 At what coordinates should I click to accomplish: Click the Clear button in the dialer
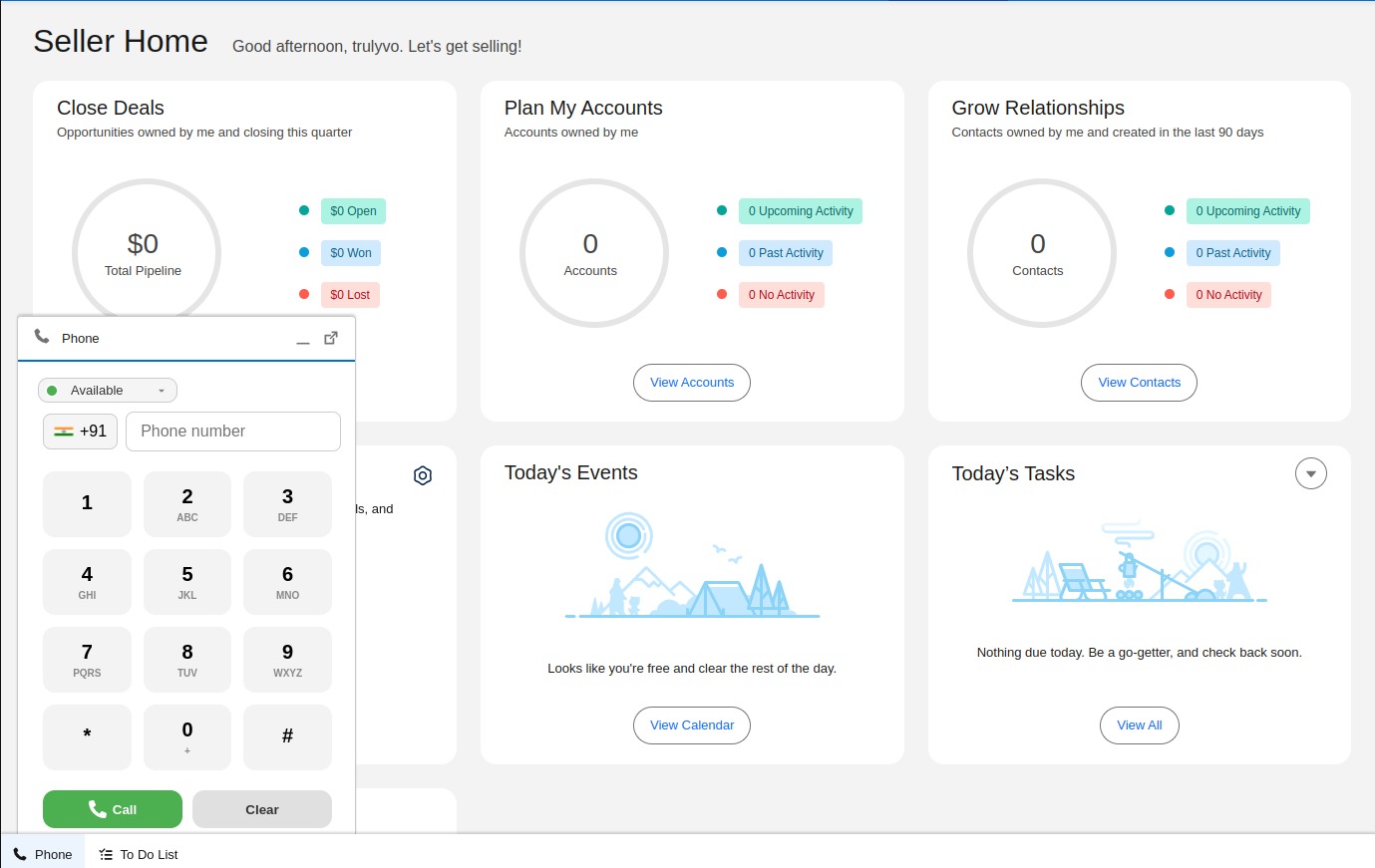click(261, 809)
